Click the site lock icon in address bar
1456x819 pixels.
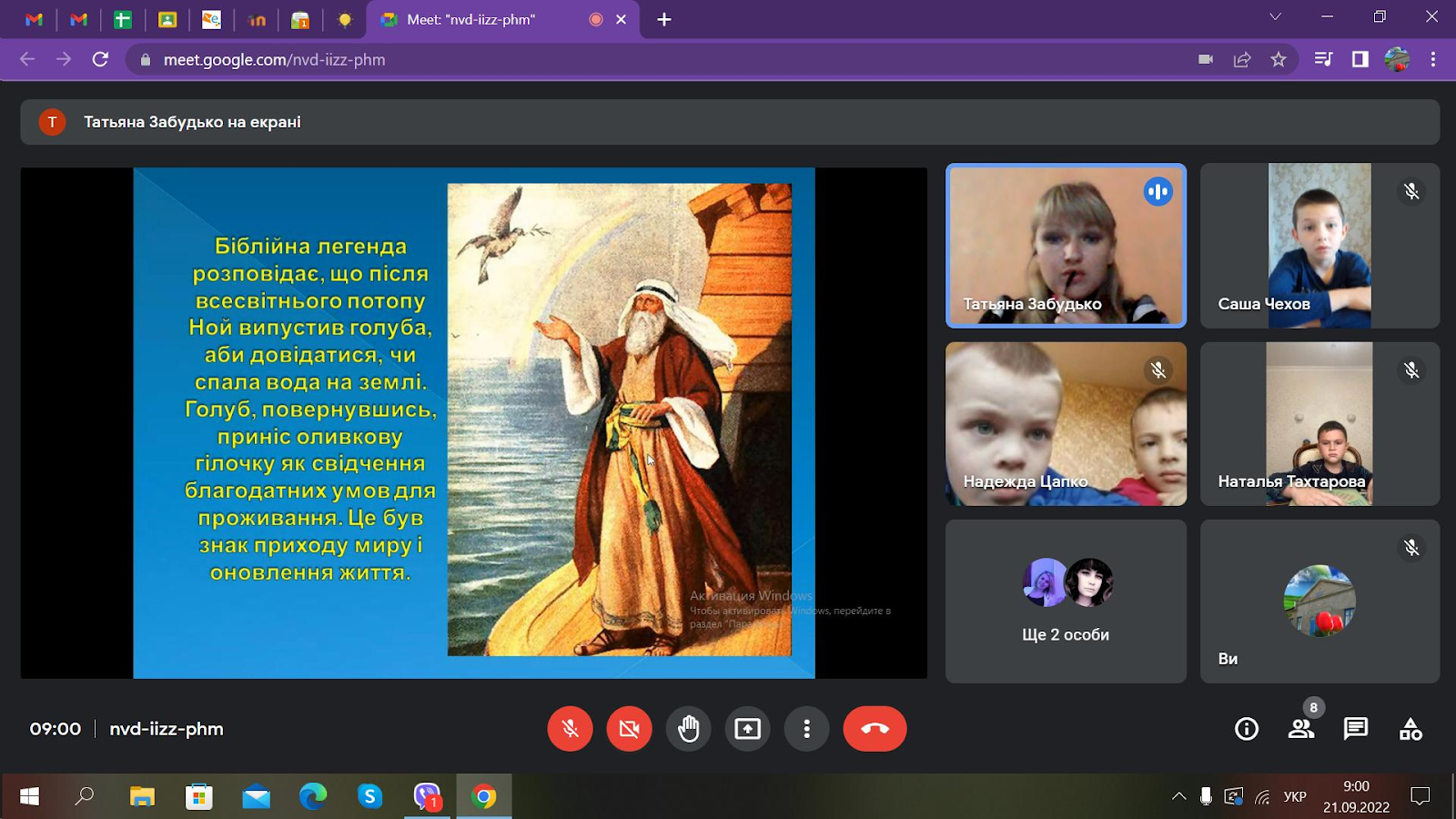point(145,60)
